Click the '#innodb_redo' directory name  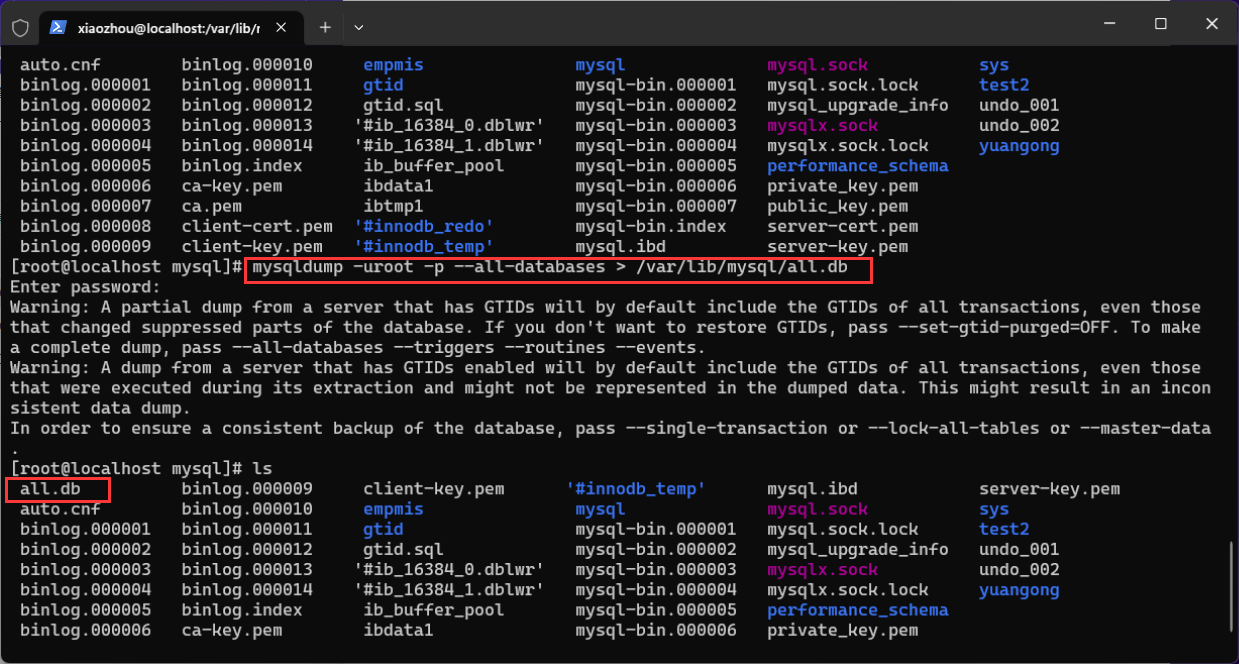click(x=424, y=226)
